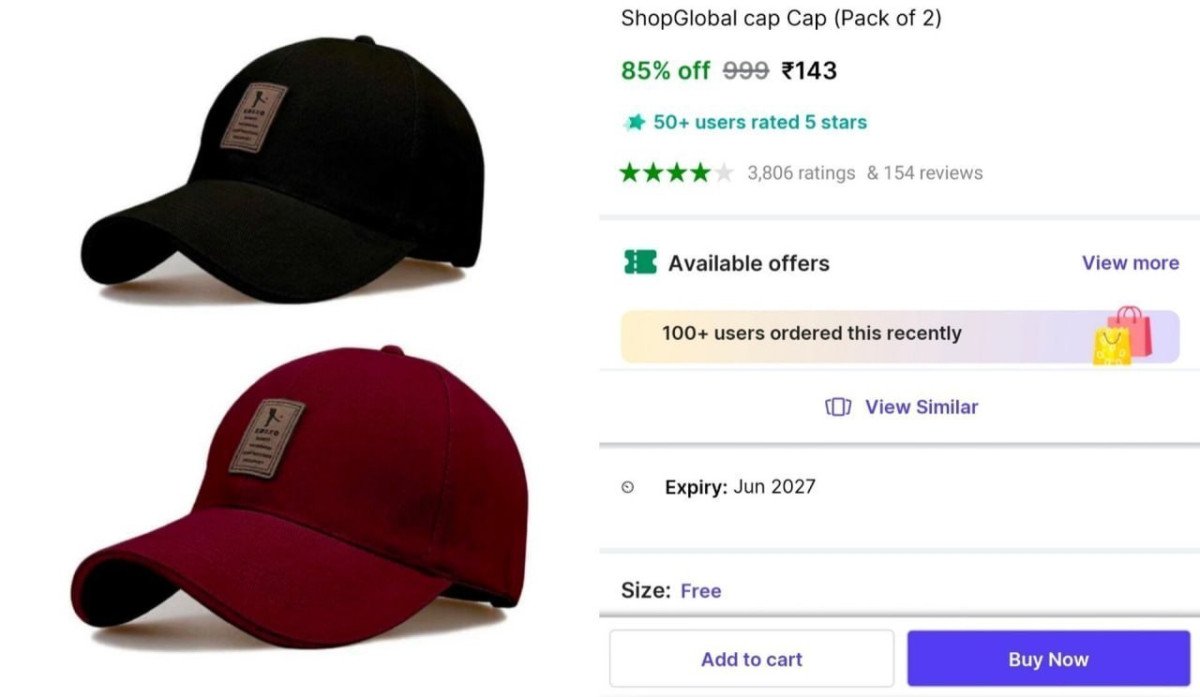Click the shopping bags icon in the banner
Viewport: 1200px width, 697px height.
coord(1118,334)
